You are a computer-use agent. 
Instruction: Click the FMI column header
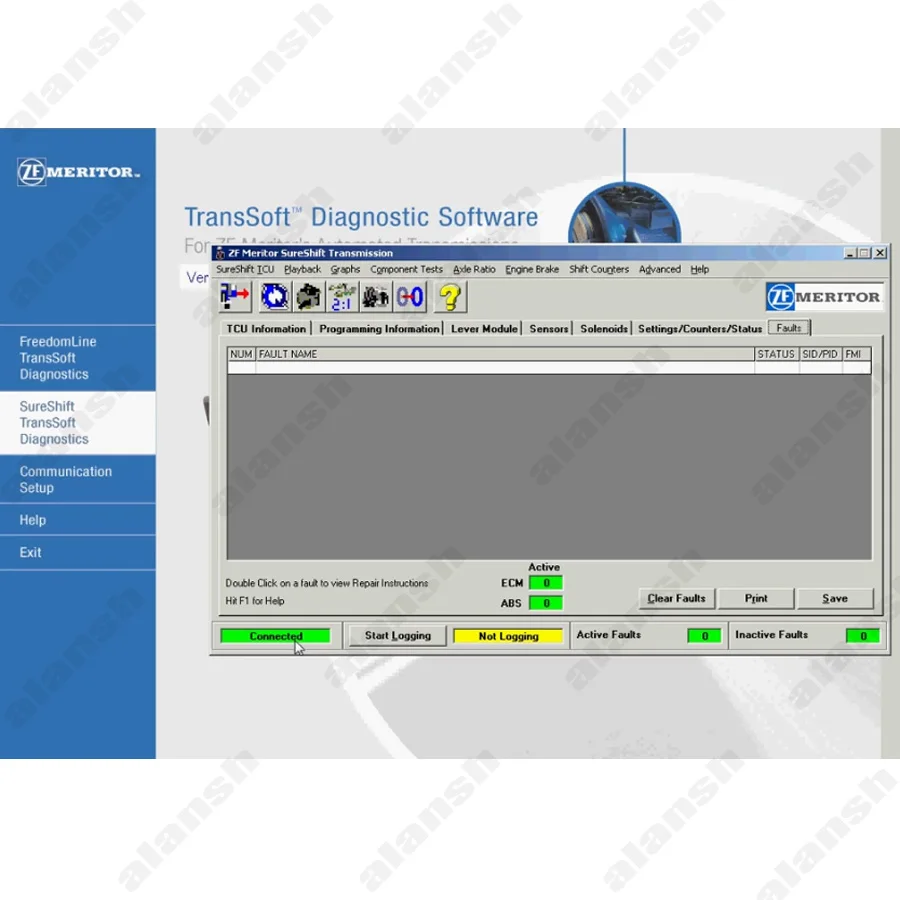[x=856, y=354]
